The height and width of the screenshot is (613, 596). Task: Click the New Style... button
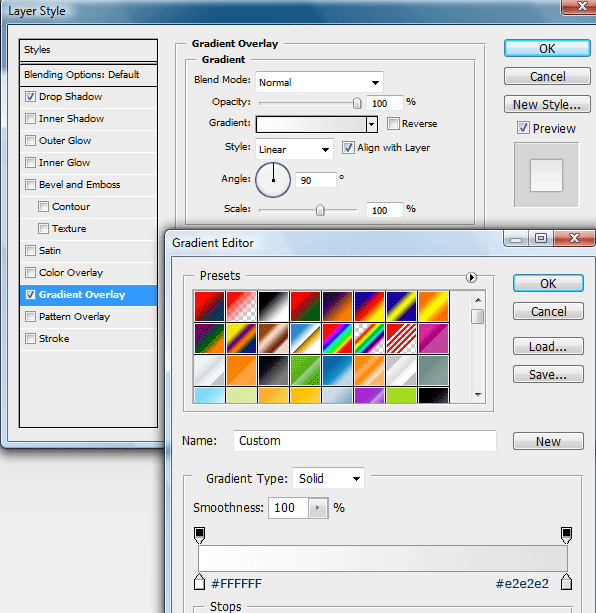pos(547,104)
